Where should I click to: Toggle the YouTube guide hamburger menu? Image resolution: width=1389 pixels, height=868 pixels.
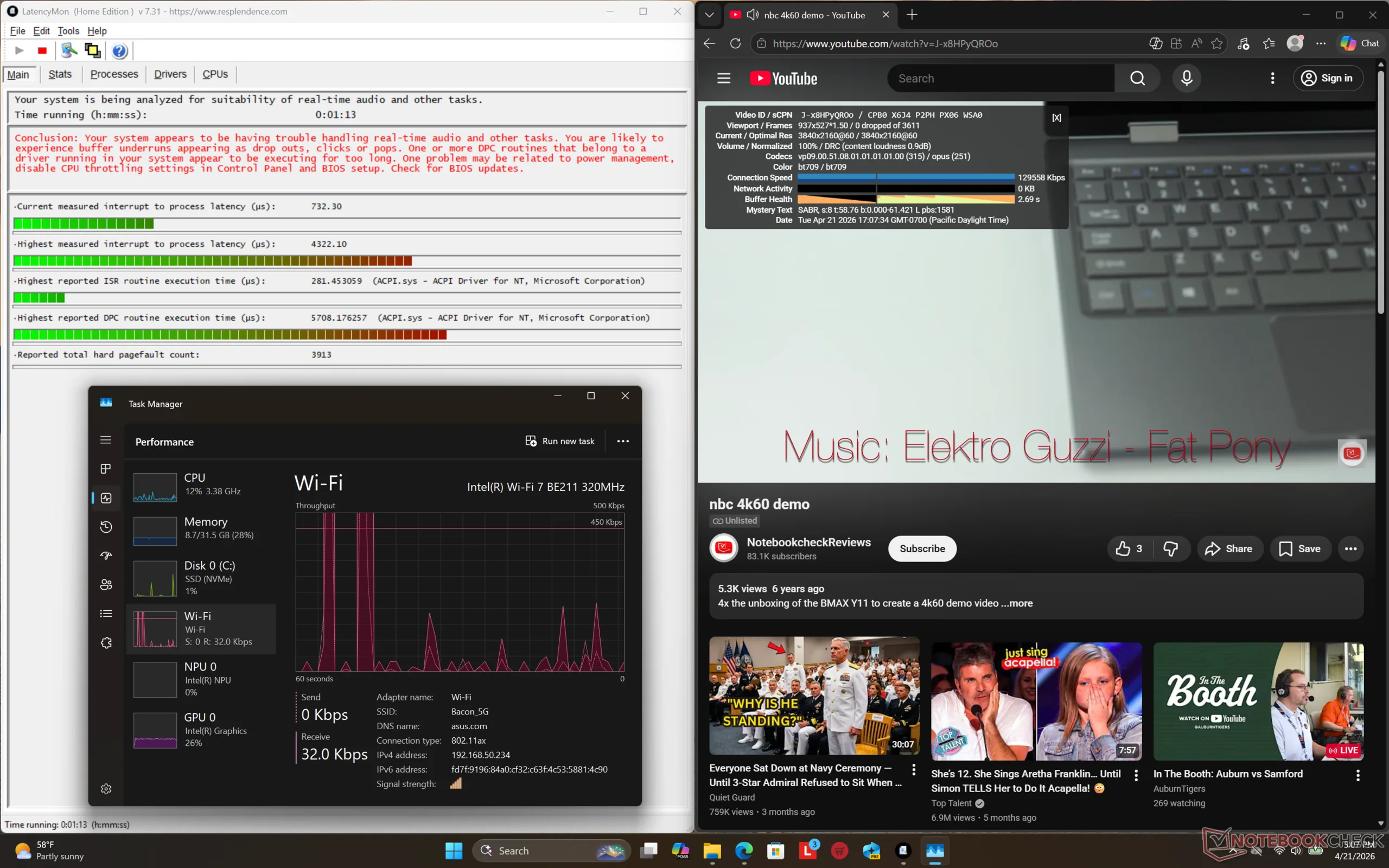724,78
